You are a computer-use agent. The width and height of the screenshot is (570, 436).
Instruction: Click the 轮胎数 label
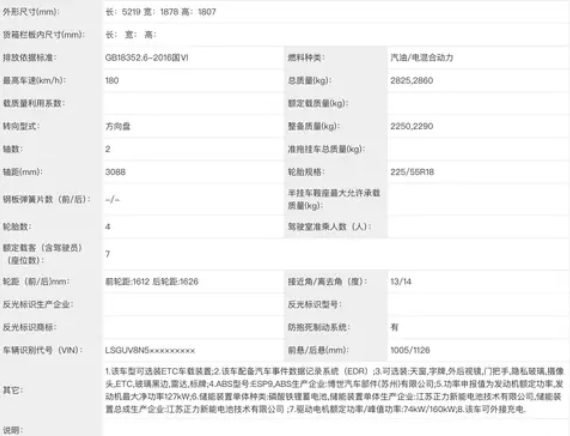17,227
